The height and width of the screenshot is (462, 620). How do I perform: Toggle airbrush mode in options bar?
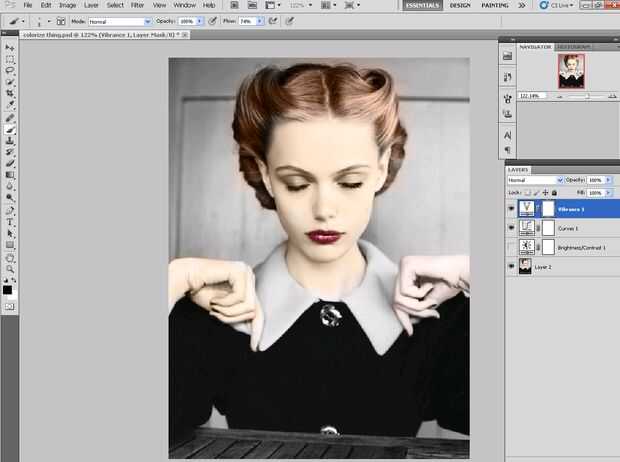[273, 21]
